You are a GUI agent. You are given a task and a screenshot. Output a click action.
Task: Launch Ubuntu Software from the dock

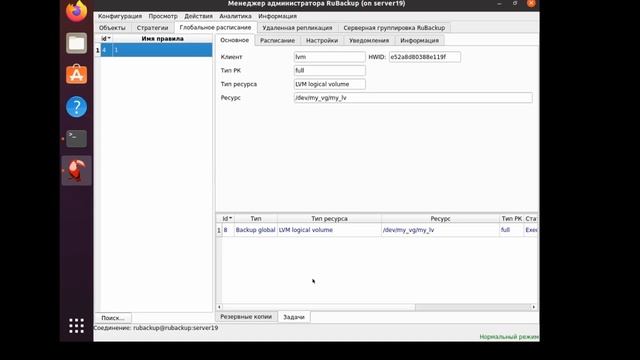click(x=76, y=74)
